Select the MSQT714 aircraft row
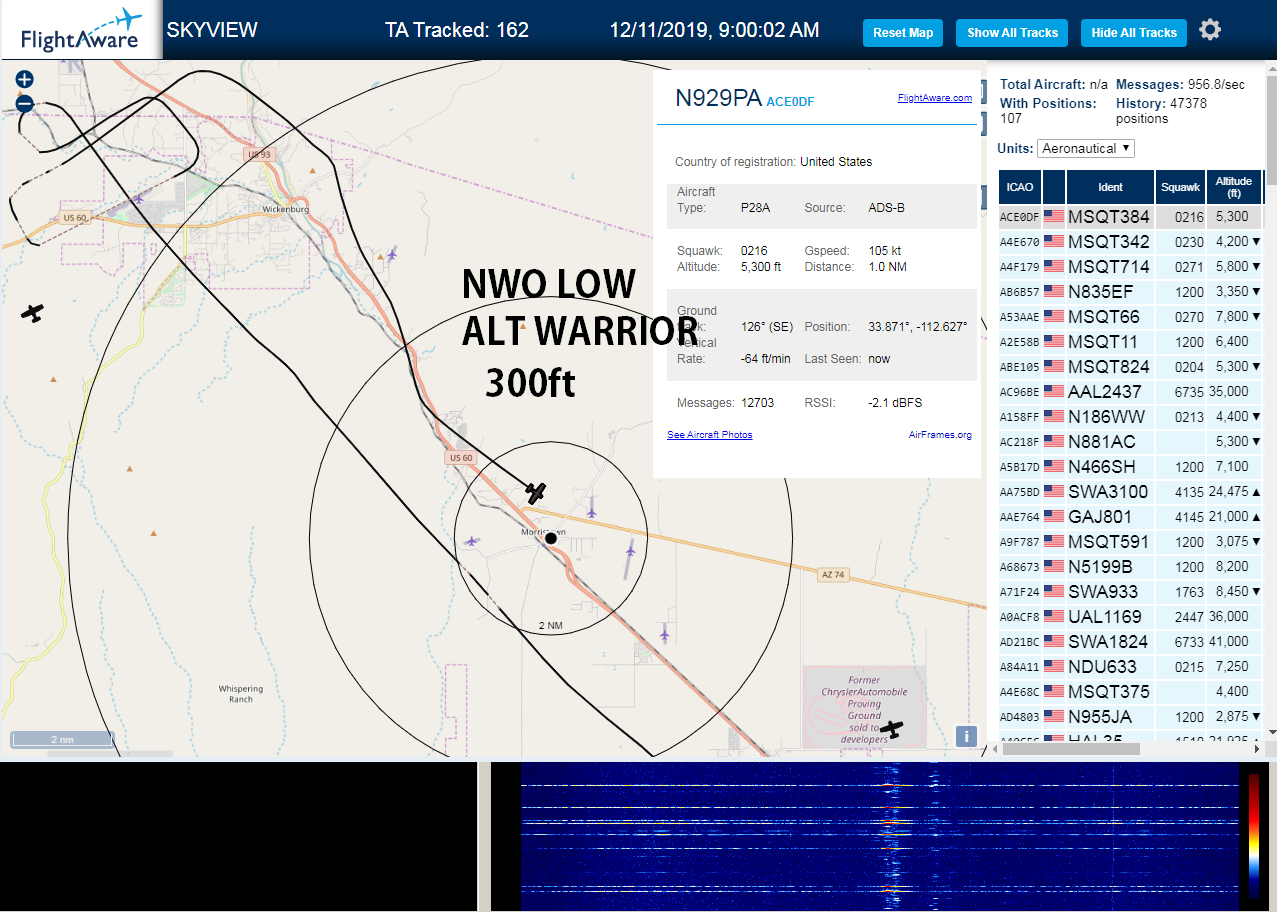The height and width of the screenshot is (913, 1277). coord(1131,267)
